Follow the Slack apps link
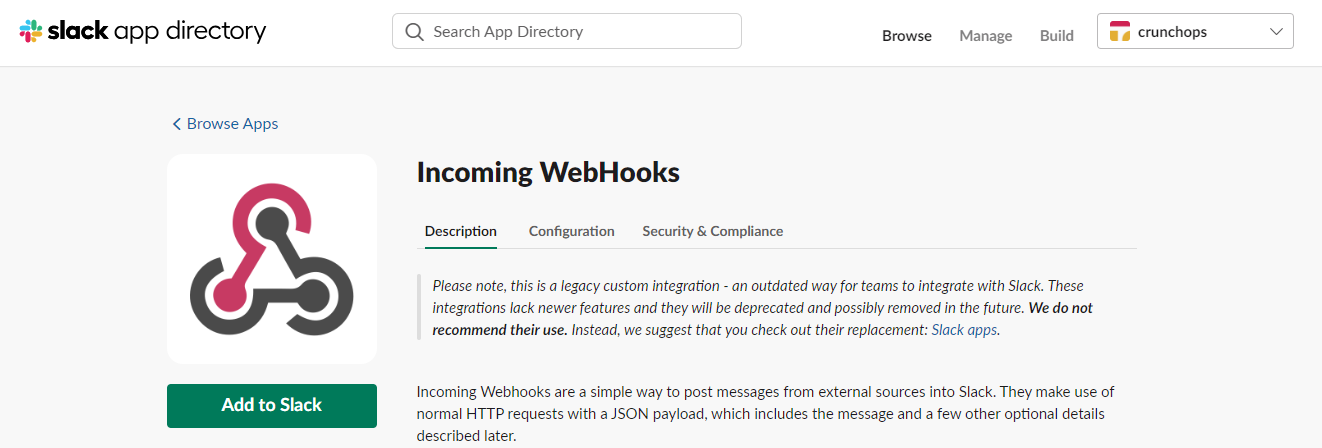The image size is (1322, 448). [964, 329]
